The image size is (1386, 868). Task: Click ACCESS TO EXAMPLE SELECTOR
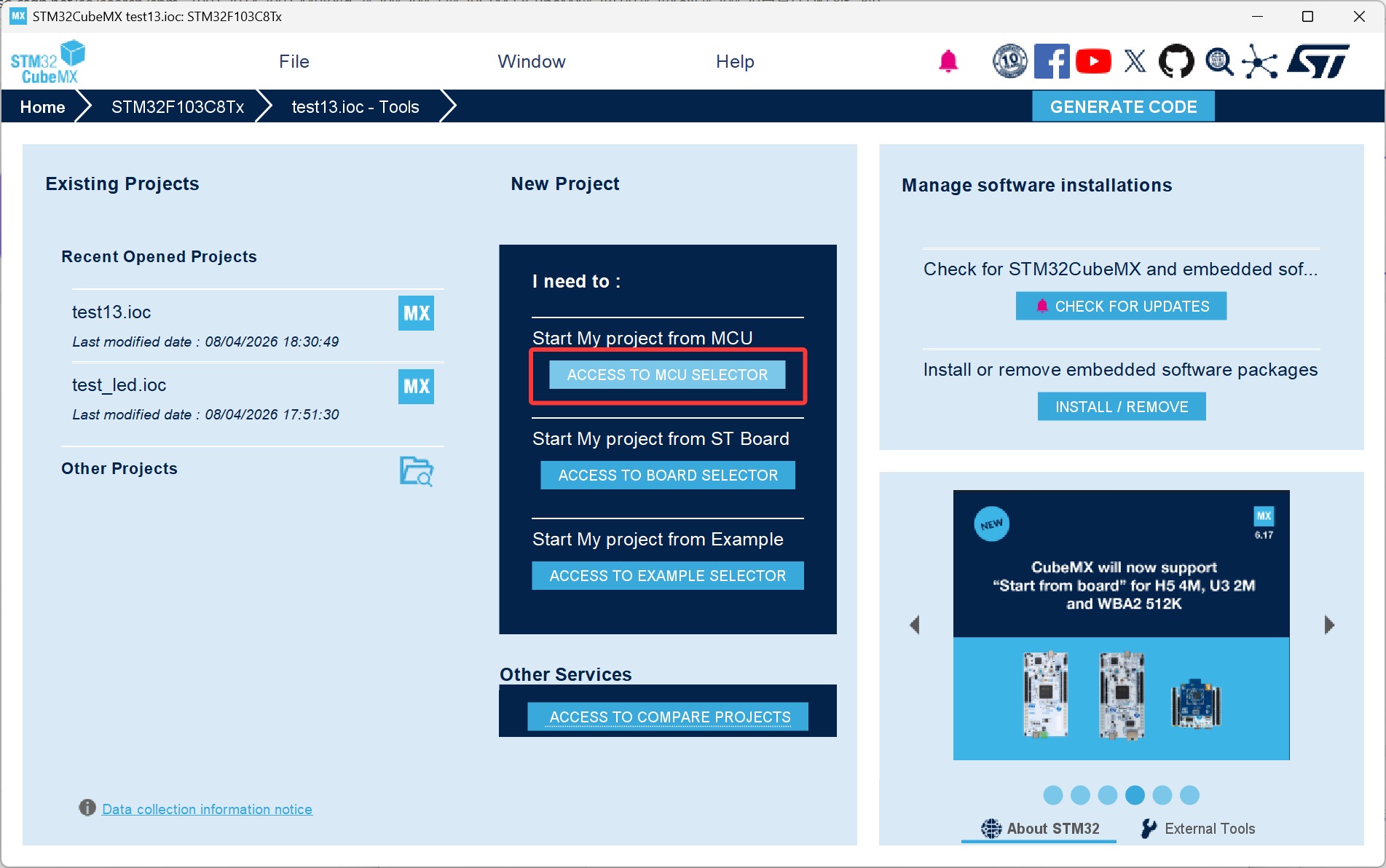pos(668,576)
